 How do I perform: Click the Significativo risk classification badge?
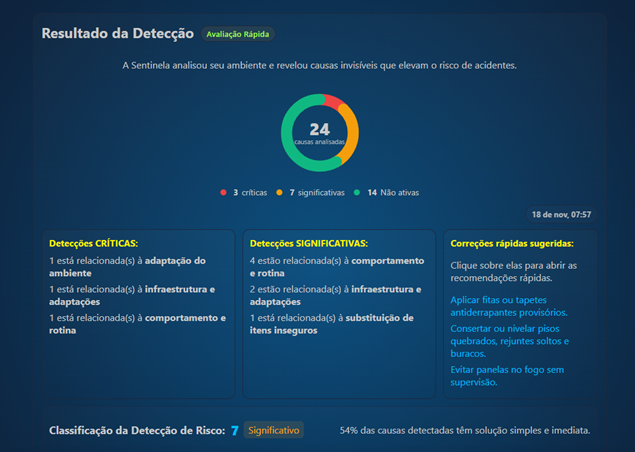(273, 430)
